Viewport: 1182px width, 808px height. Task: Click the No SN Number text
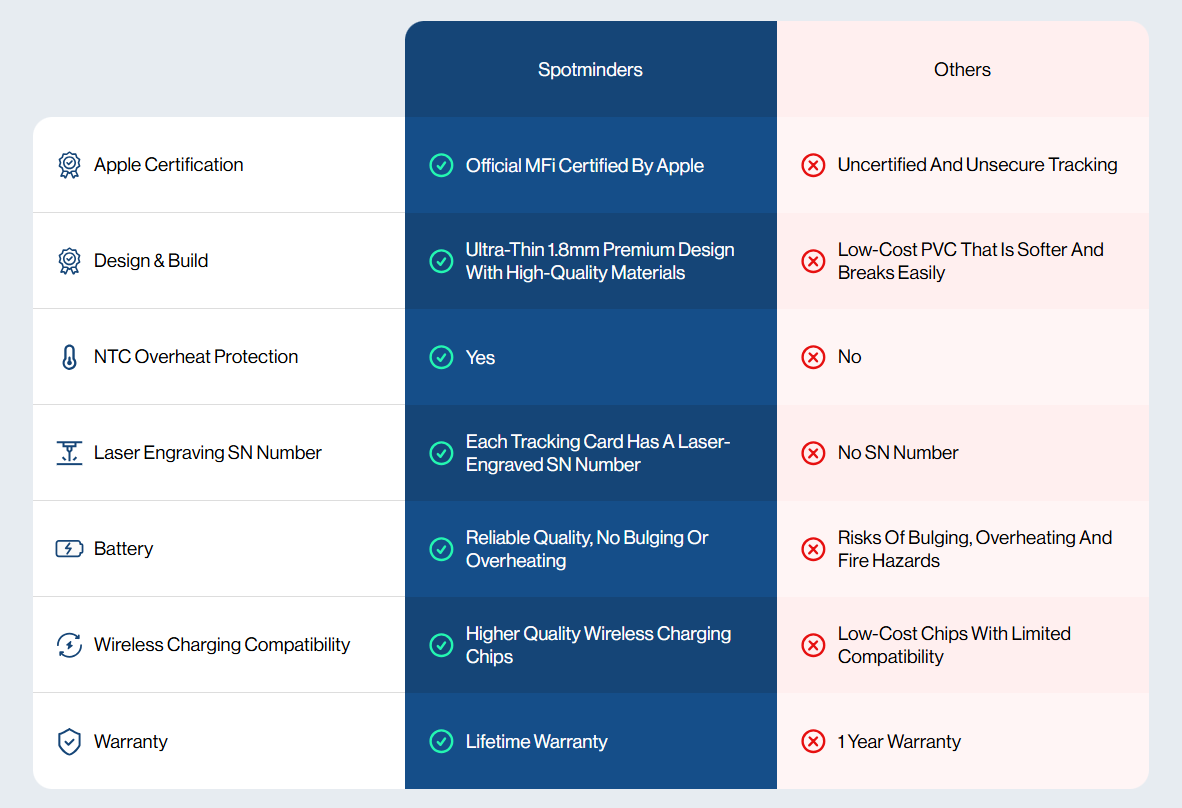point(898,453)
